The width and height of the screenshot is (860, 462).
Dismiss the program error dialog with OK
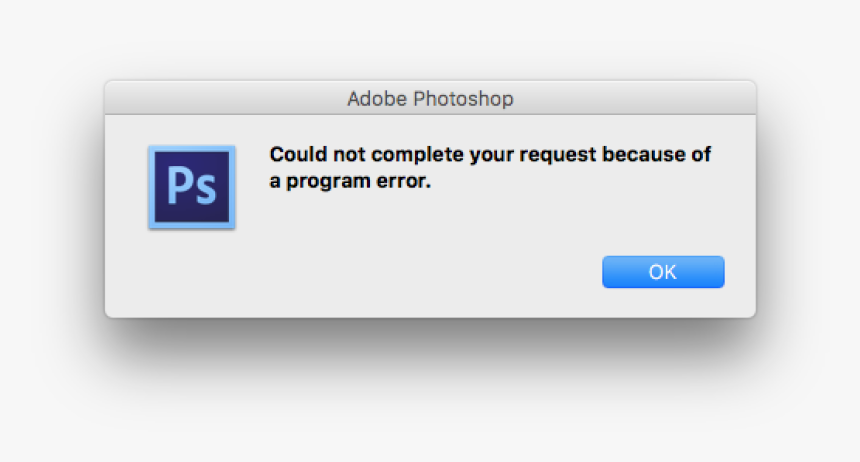pyautogui.click(x=663, y=272)
